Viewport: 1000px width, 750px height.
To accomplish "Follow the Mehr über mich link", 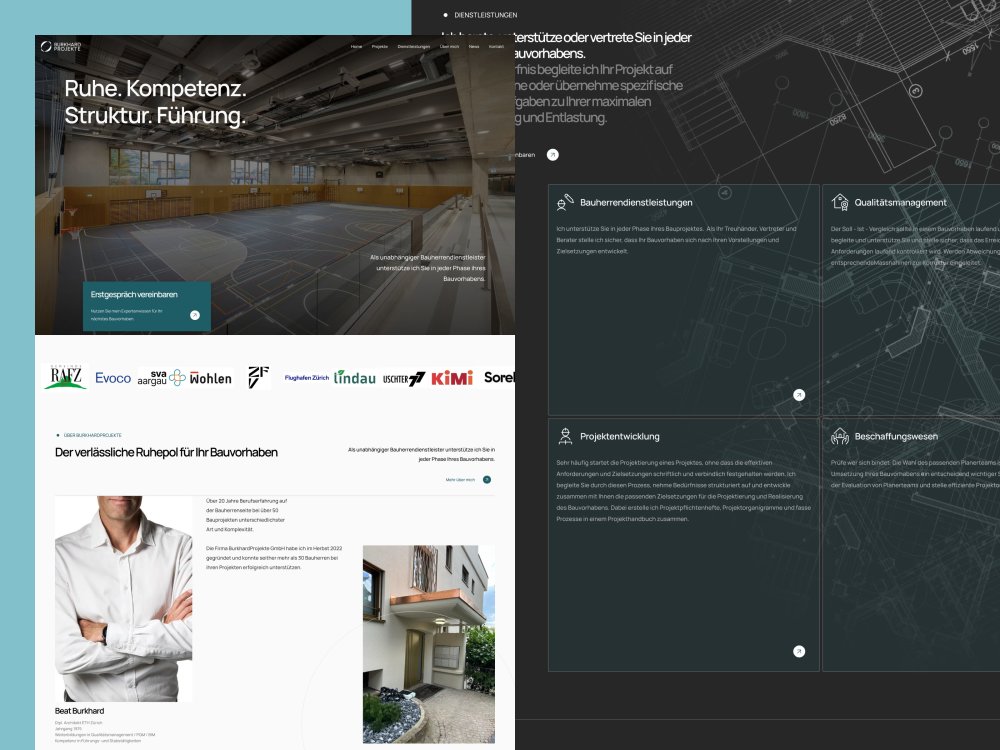I will (460, 480).
